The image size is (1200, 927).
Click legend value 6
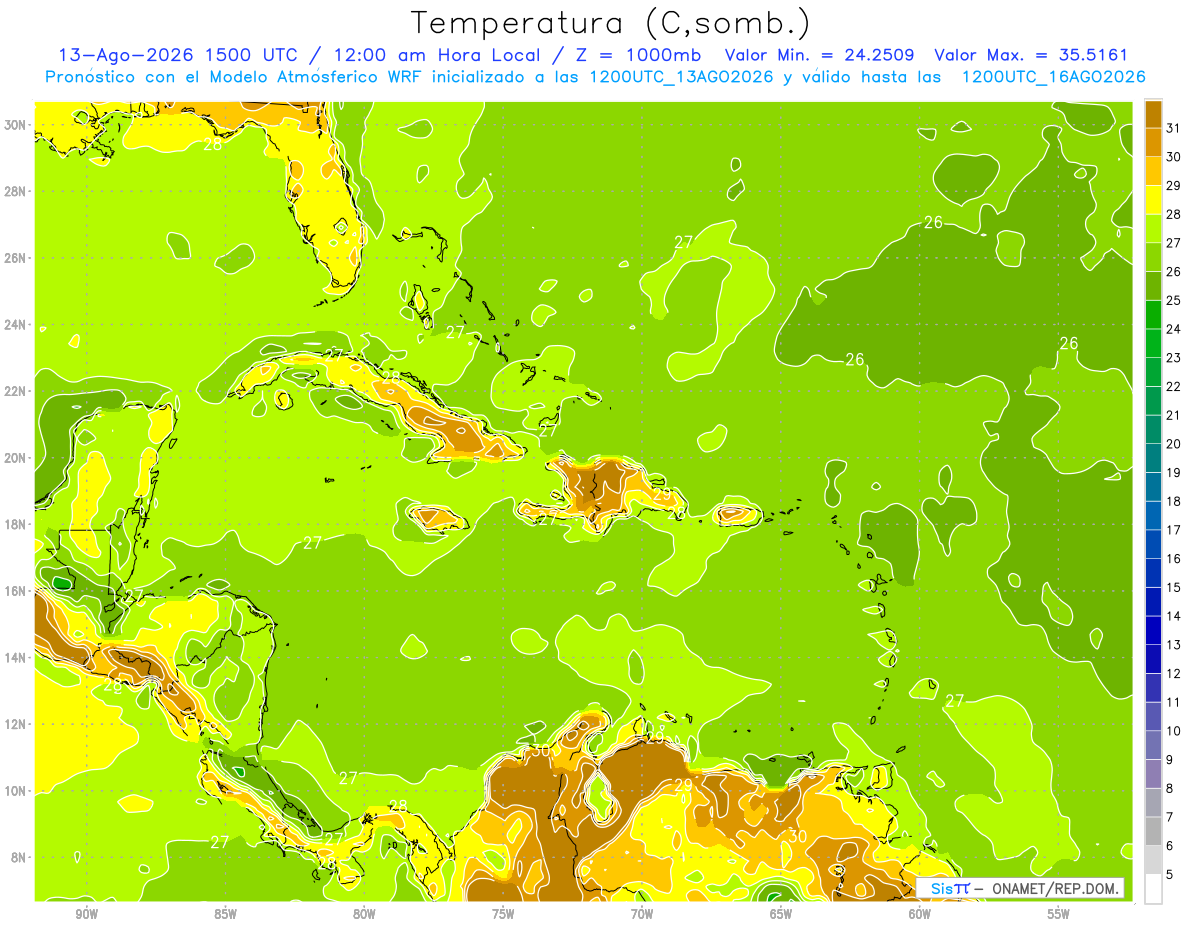[1170, 846]
